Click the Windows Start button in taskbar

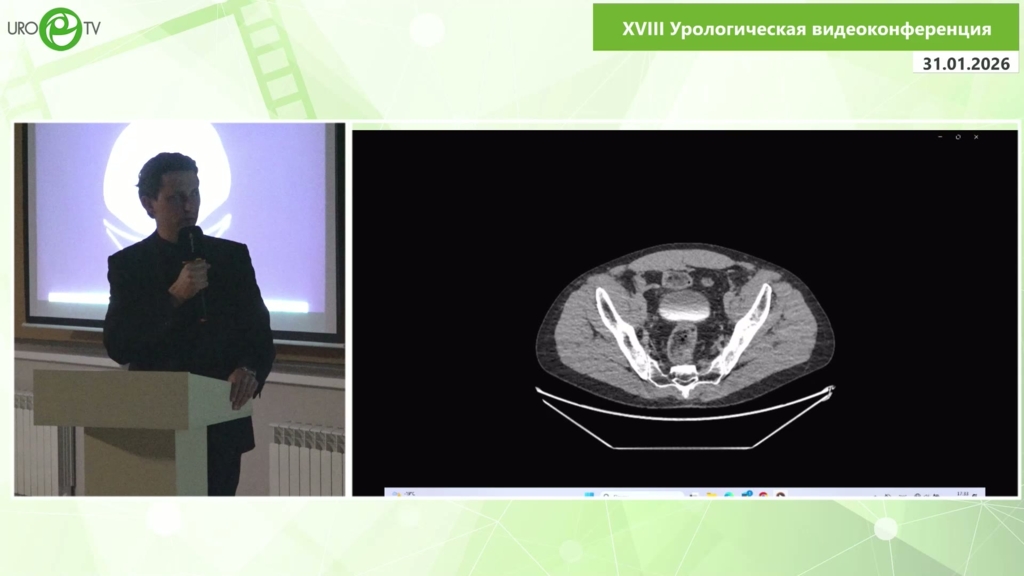tap(589, 494)
